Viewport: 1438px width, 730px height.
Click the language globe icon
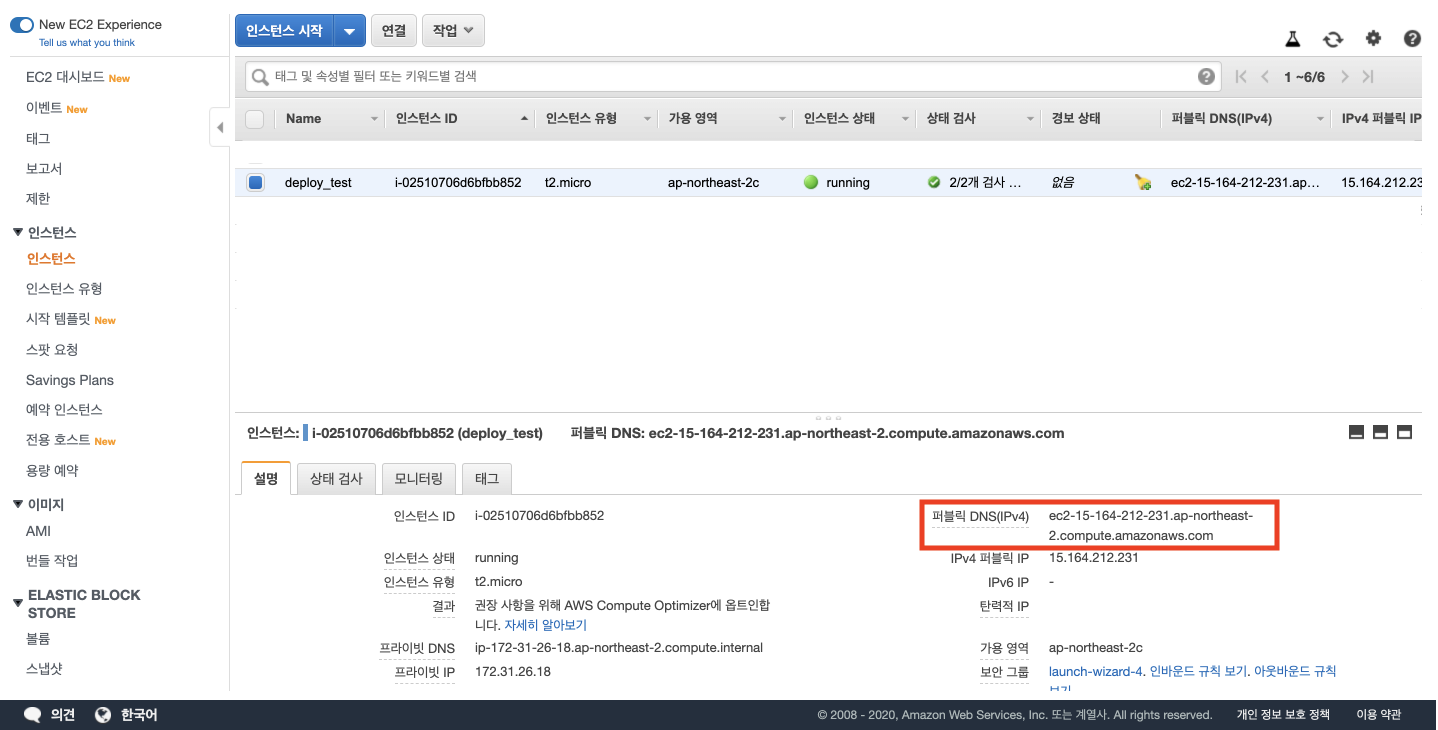(x=102, y=715)
